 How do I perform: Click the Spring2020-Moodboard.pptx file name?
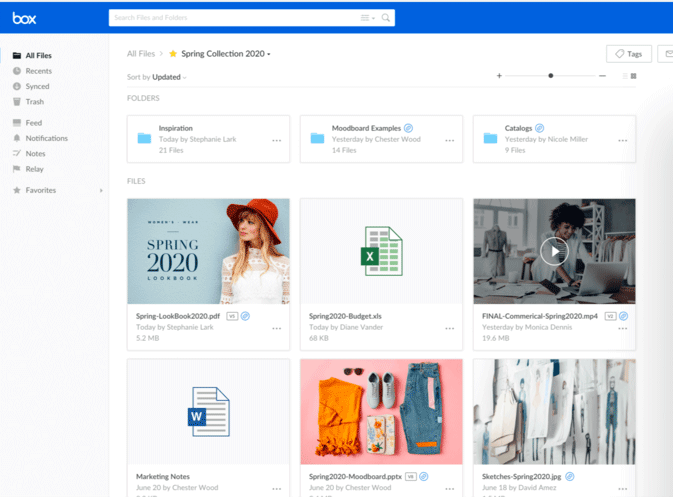(355, 477)
